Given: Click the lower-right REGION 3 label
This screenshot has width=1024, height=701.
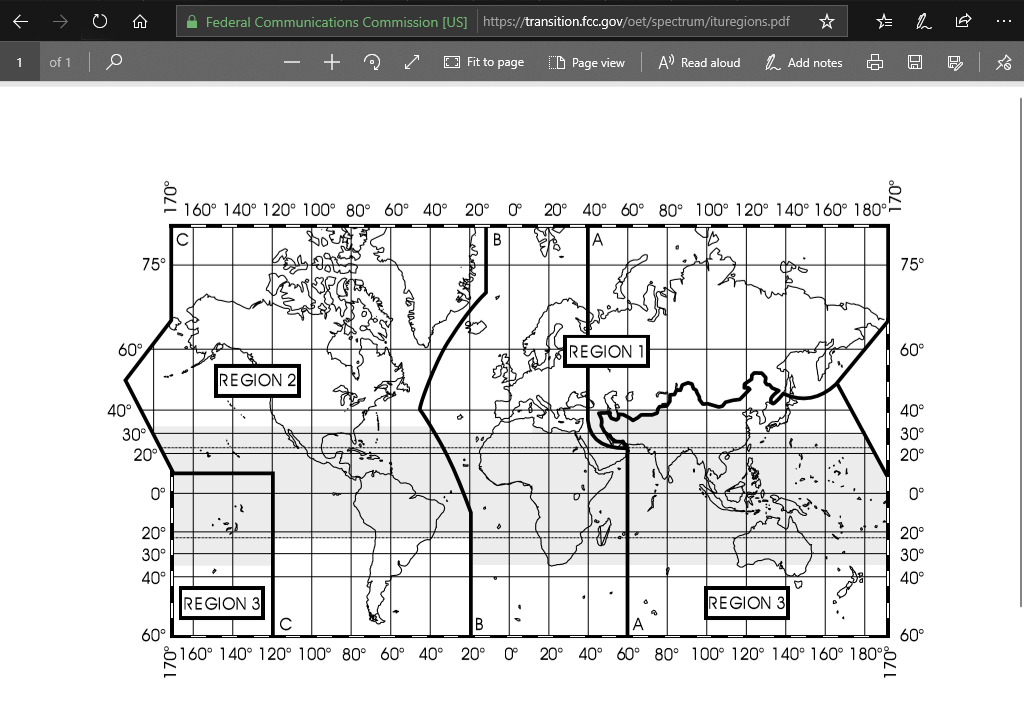Looking at the screenshot, I should pos(746,602).
